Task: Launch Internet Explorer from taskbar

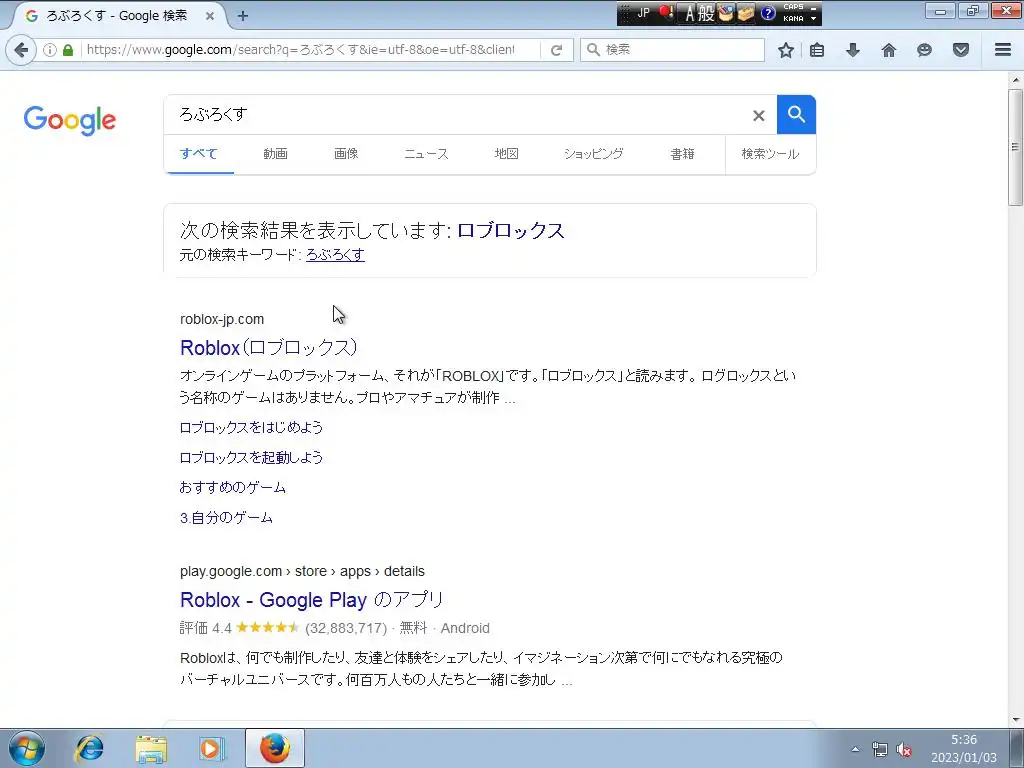Action: [x=89, y=749]
